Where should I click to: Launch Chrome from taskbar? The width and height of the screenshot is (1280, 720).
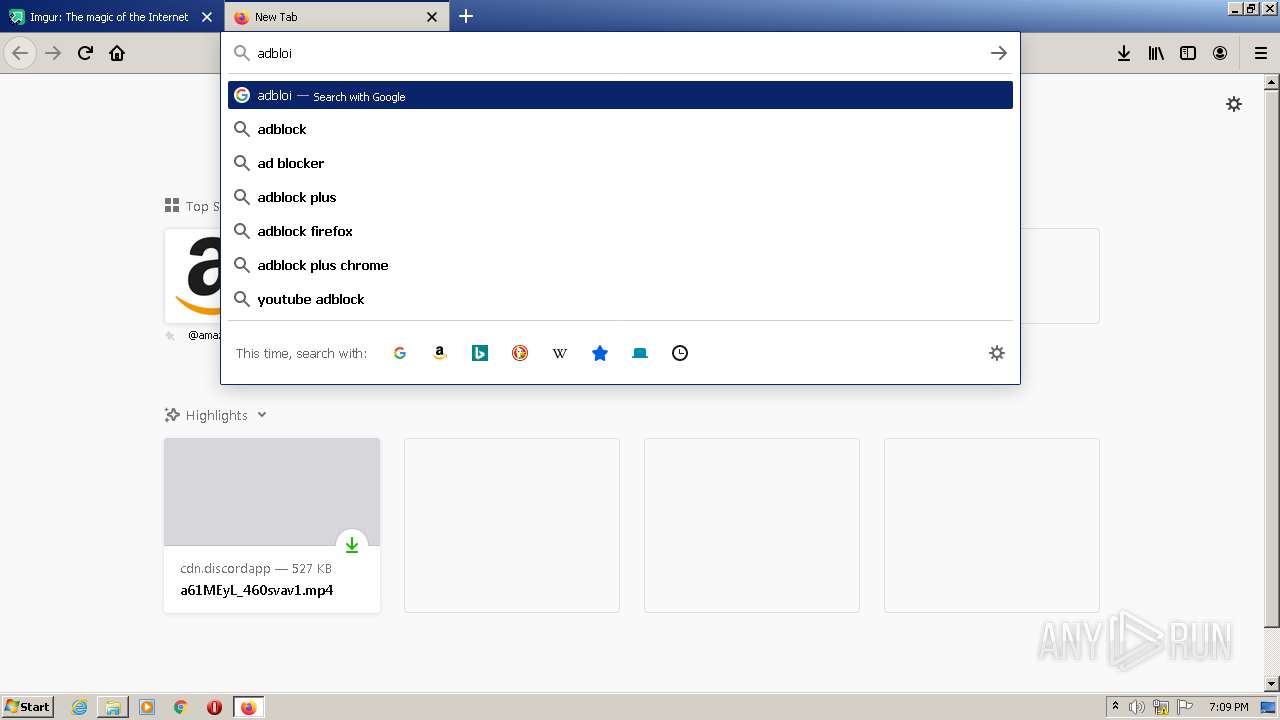[x=181, y=707]
